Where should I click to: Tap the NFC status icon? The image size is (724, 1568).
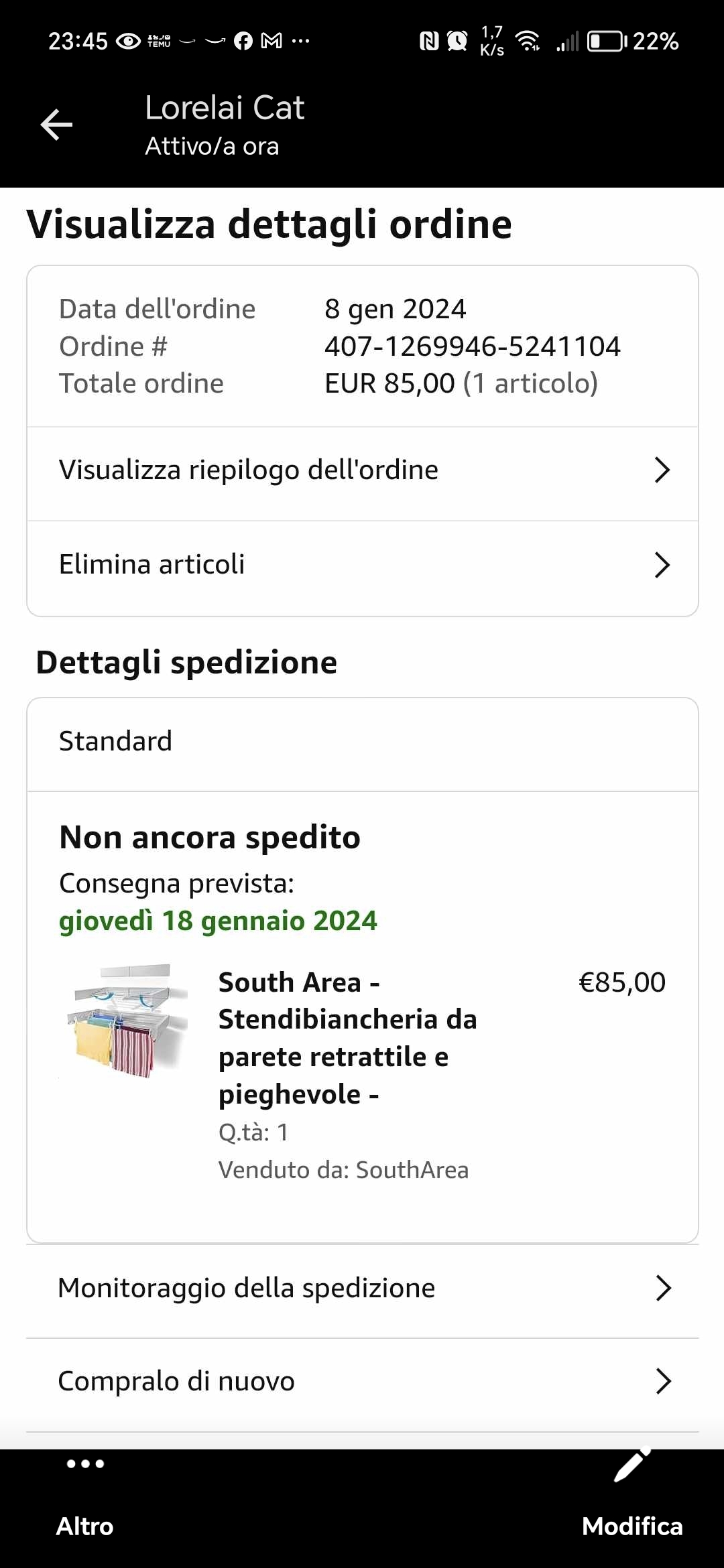click(x=428, y=42)
